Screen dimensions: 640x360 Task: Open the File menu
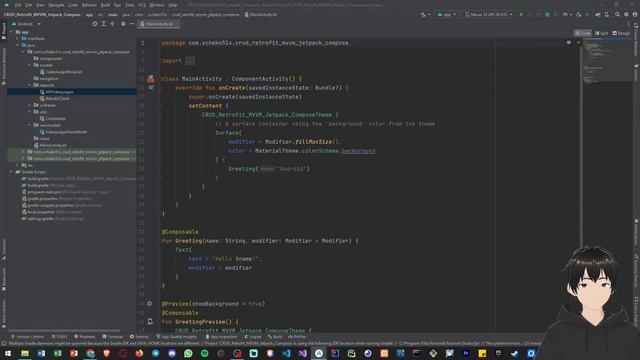(18, 5)
